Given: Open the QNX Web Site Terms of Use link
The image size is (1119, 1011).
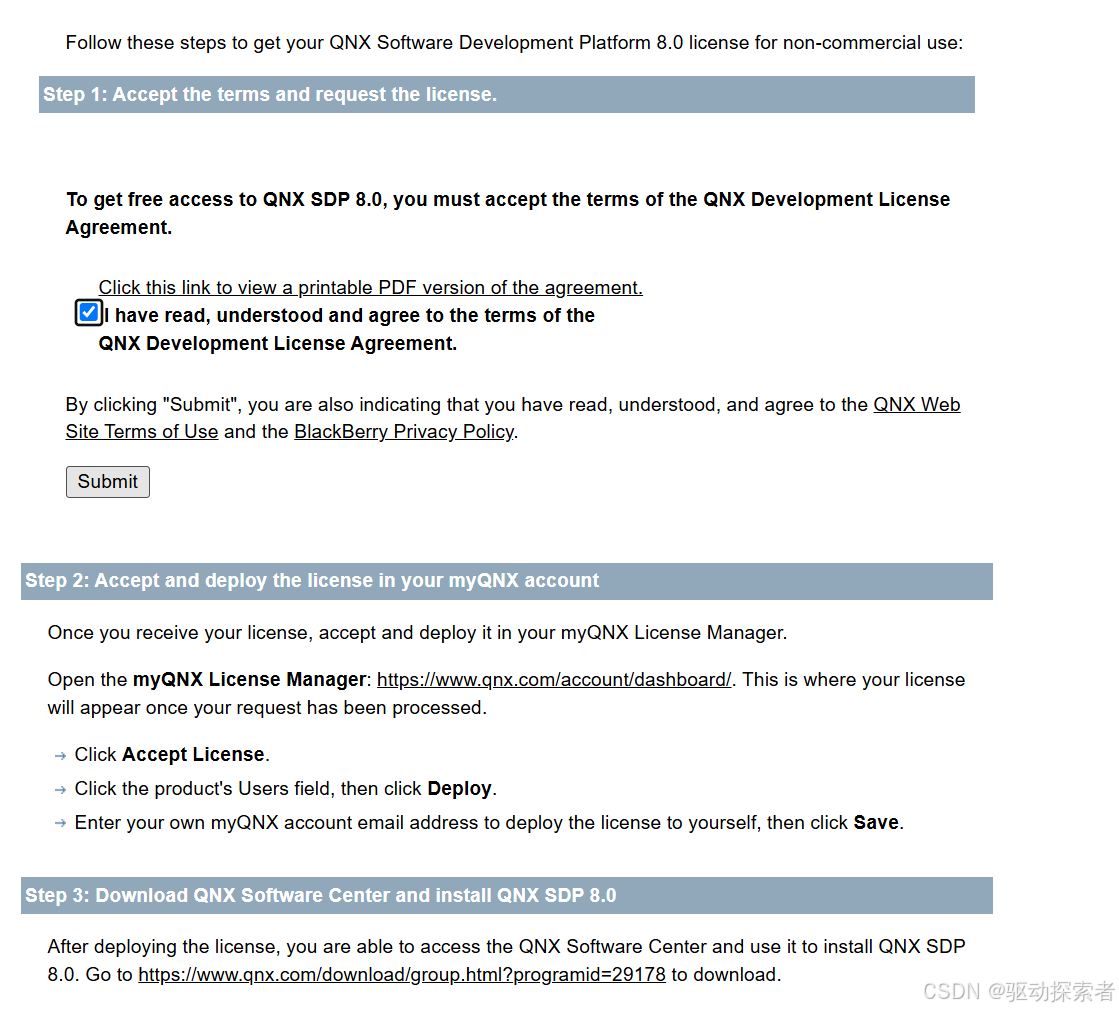Looking at the screenshot, I should [x=512, y=418].
